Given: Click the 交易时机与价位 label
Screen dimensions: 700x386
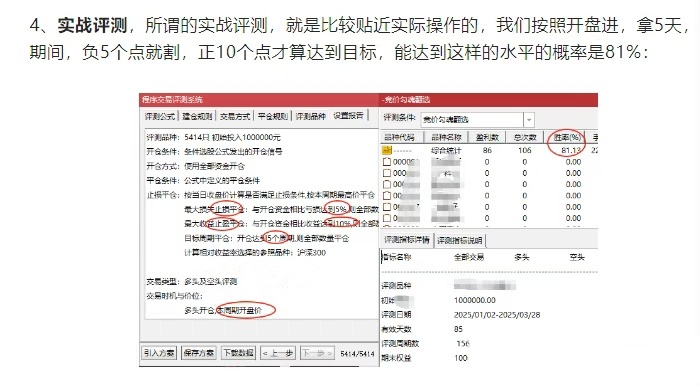Looking at the screenshot, I should coord(175,296).
